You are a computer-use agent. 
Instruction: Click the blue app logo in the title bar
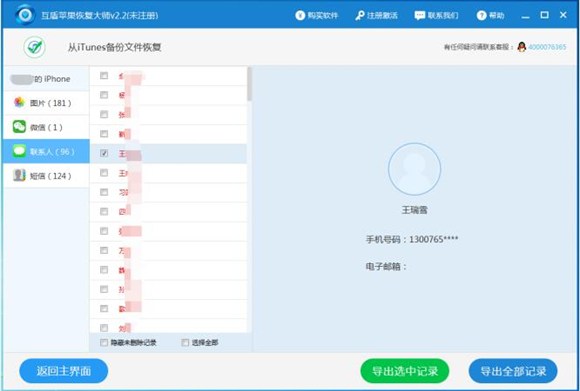(25, 14)
